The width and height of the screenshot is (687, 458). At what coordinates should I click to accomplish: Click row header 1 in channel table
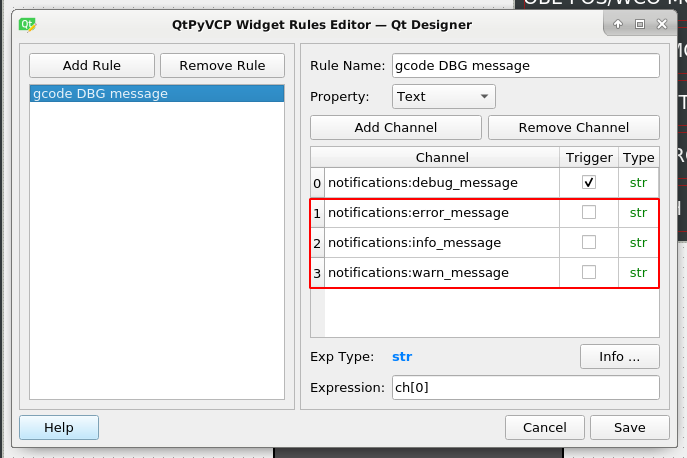317,213
